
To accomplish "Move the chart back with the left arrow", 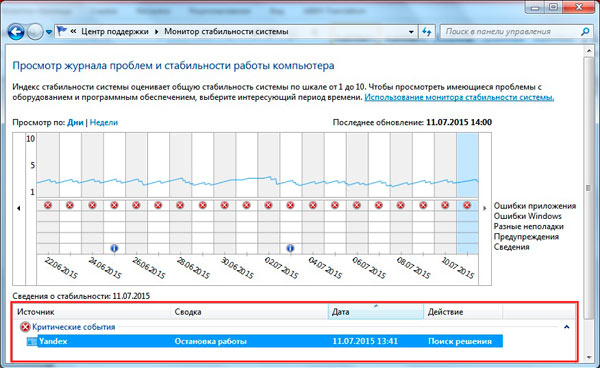I will click(x=18, y=208).
